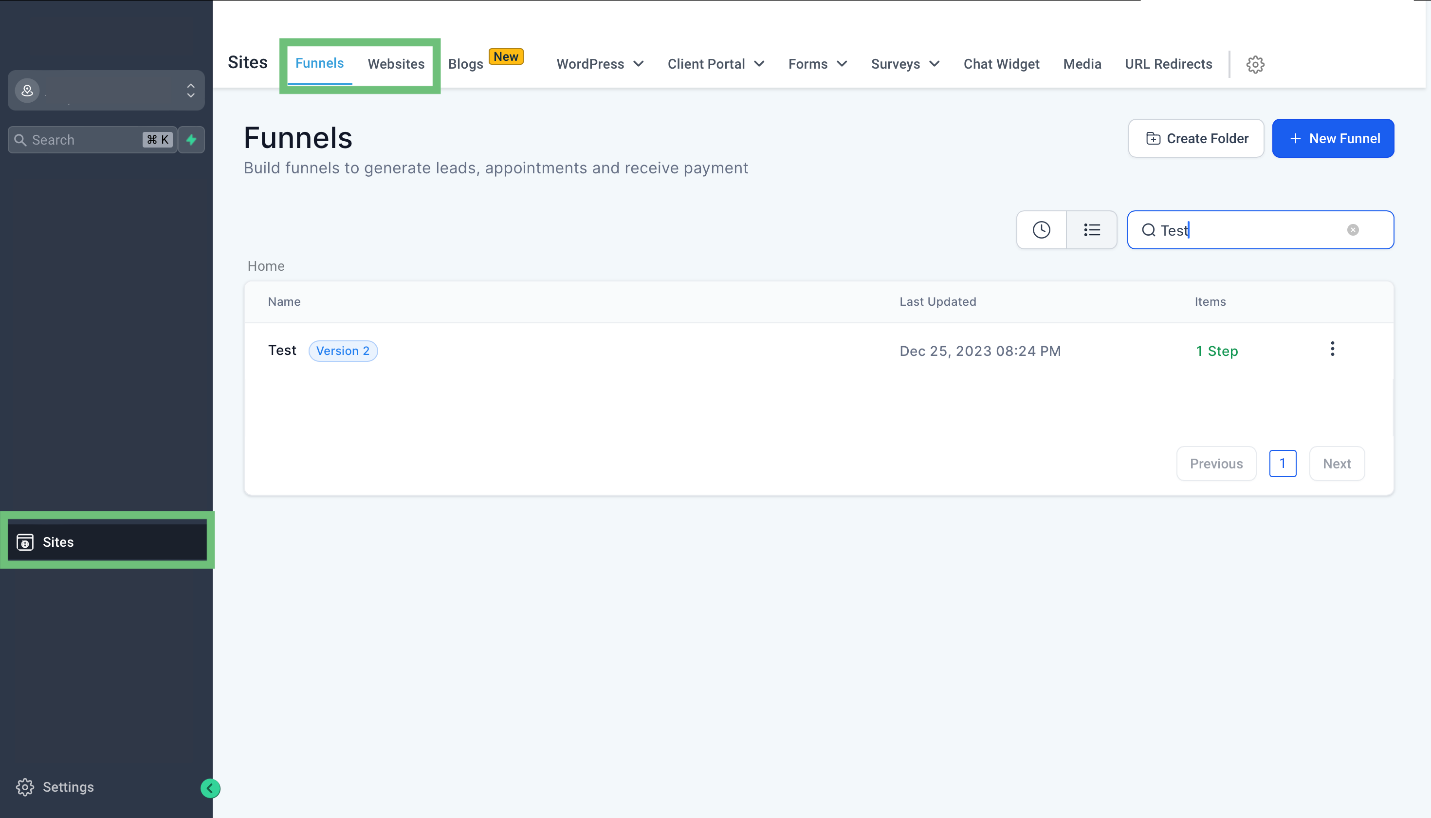Open Sites in the left sidebar
The image size is (1431, 818).
point(107,542)
